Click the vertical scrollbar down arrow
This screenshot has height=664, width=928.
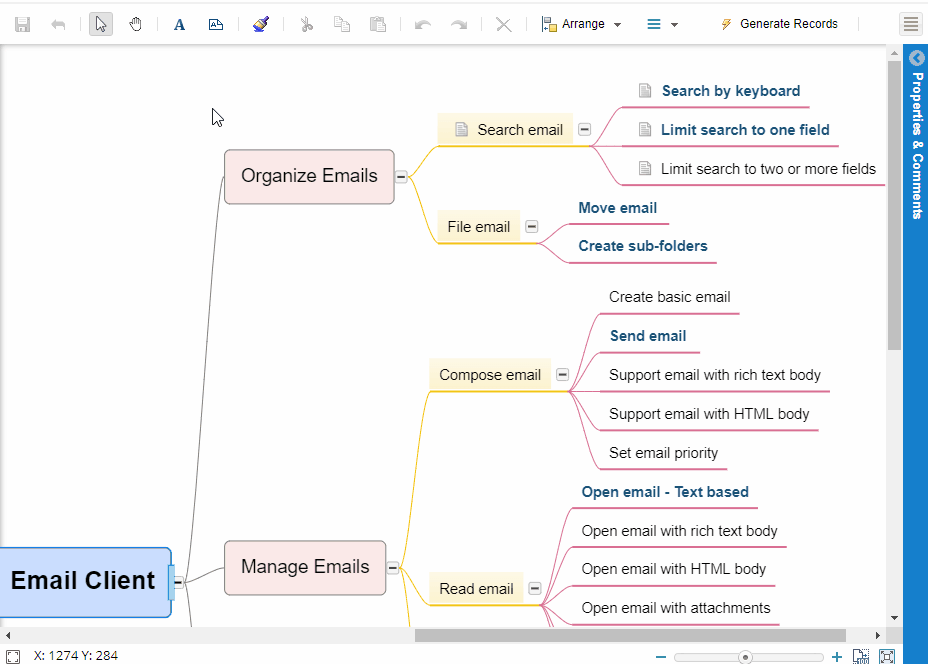click(x=894, y=618)
